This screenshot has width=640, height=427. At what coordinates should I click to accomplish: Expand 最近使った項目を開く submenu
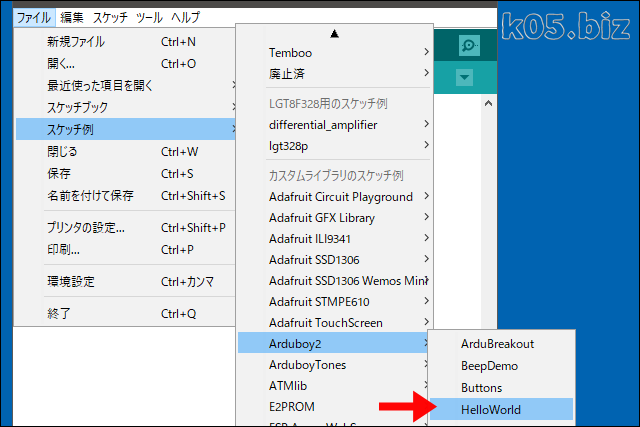(x=125, y=85)
